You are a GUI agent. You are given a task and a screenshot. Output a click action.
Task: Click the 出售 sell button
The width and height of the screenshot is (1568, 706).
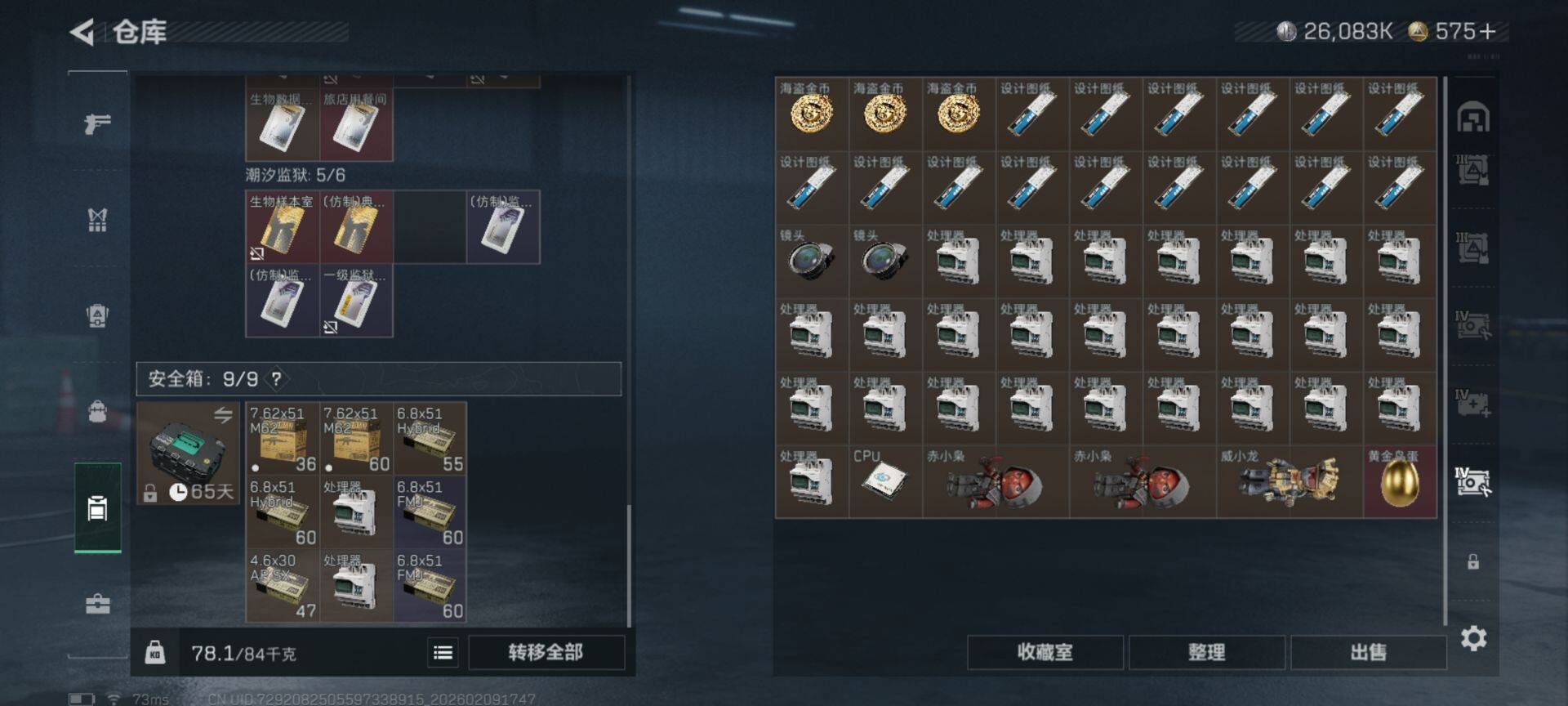(x=1369, y=652)
